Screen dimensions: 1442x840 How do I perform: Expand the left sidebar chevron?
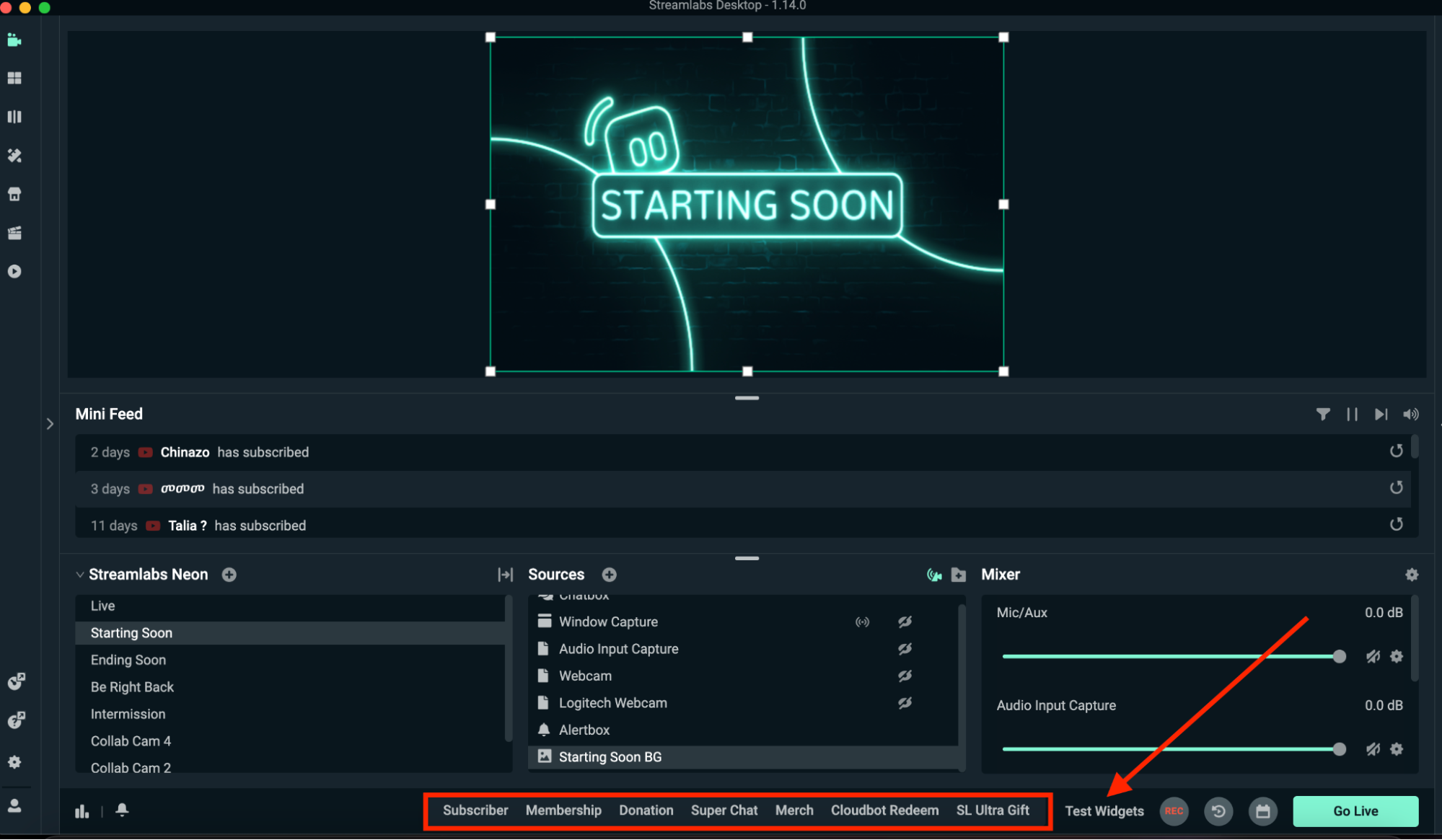coord(50,424)
